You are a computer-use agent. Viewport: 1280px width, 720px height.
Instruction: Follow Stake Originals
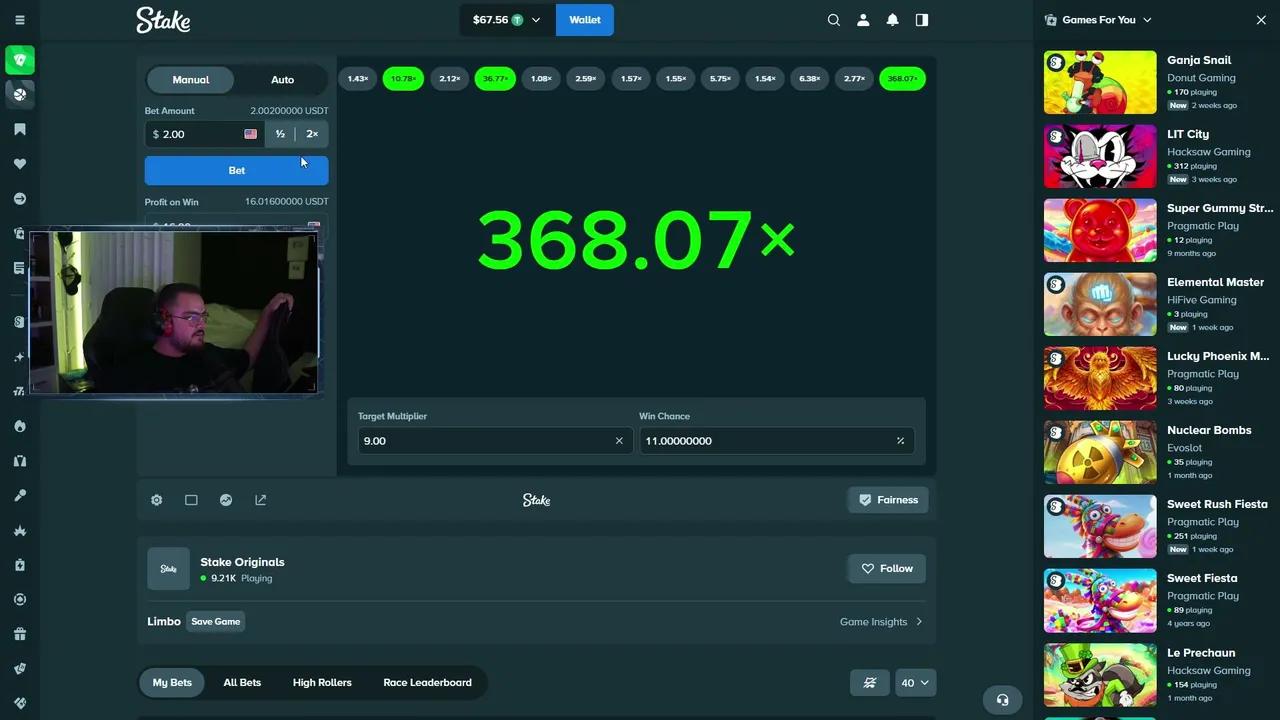pos(887,569)
